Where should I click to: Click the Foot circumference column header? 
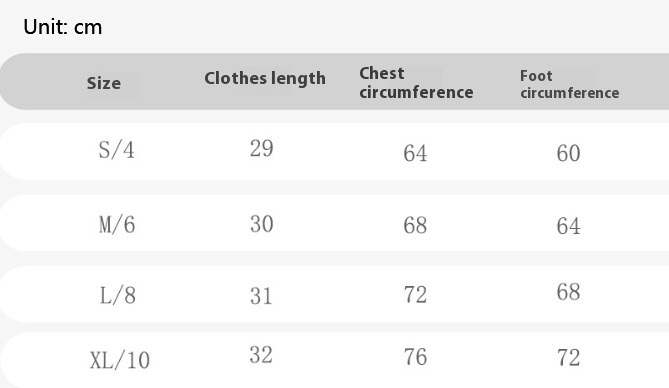[570, 84]
